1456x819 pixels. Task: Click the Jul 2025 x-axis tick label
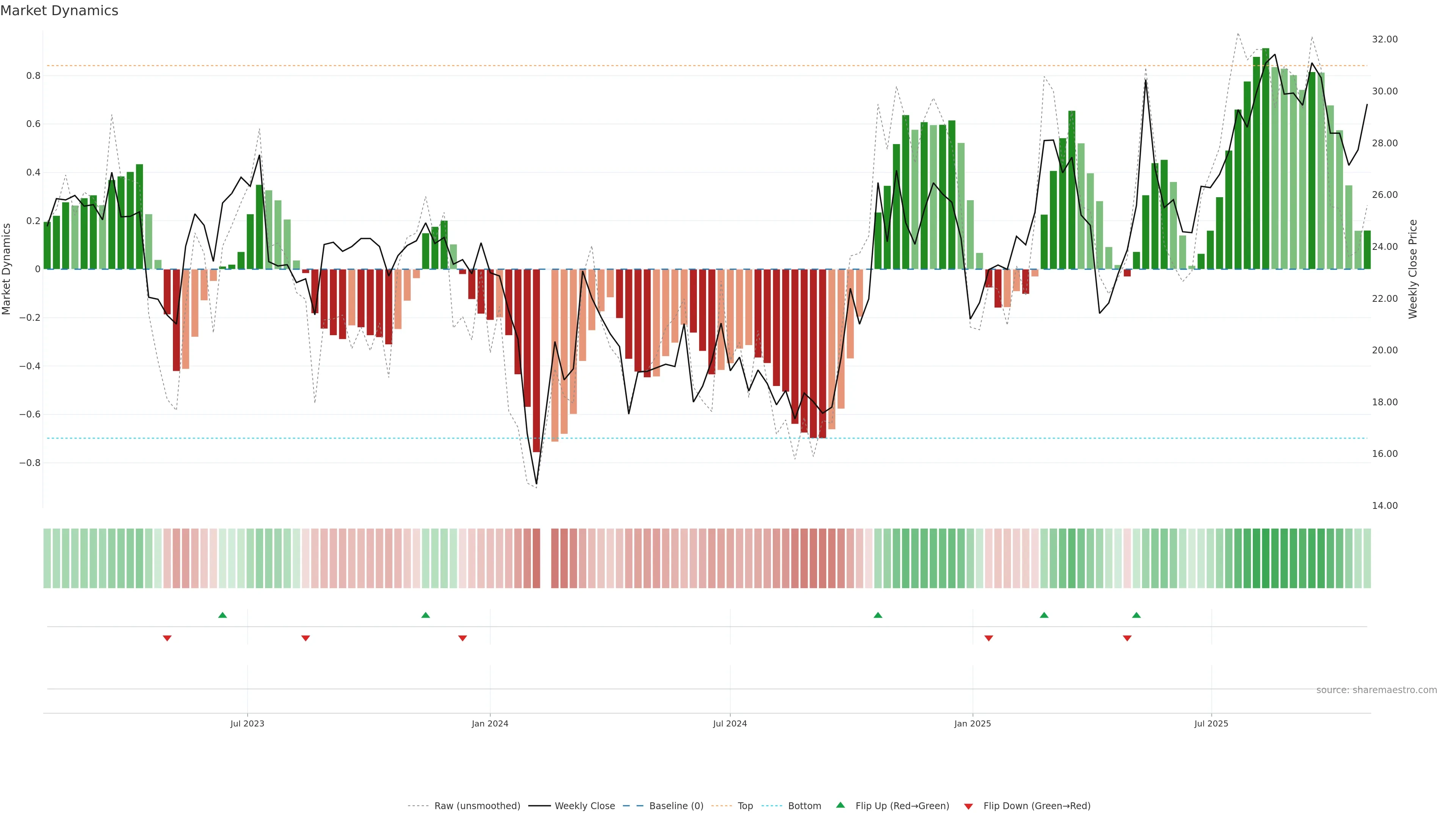click(x=1211, y=723)
